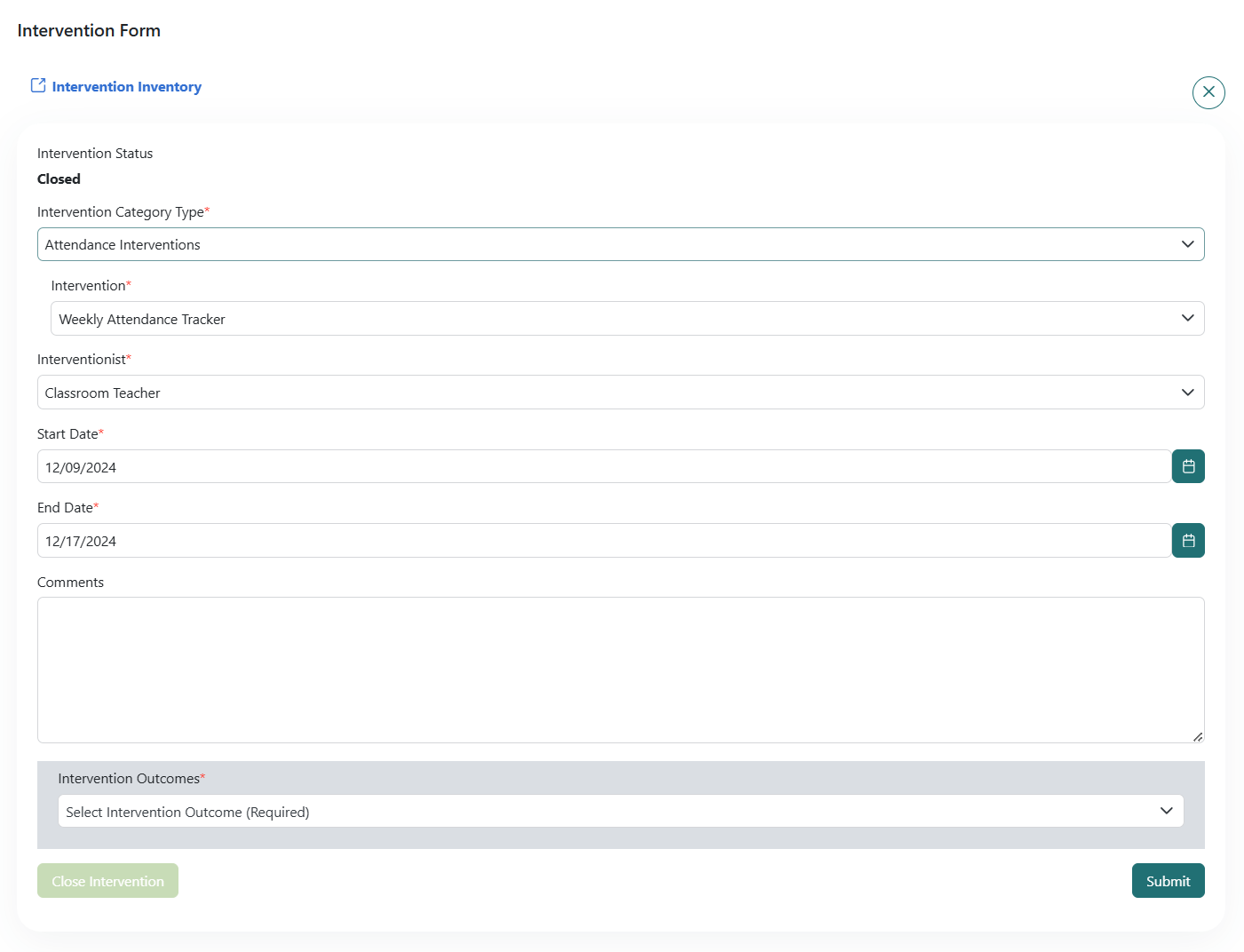Screen dimensions: 1244x952
Task: Close the Intervention Form with the X icon
Action: [x=1208, y=92]
